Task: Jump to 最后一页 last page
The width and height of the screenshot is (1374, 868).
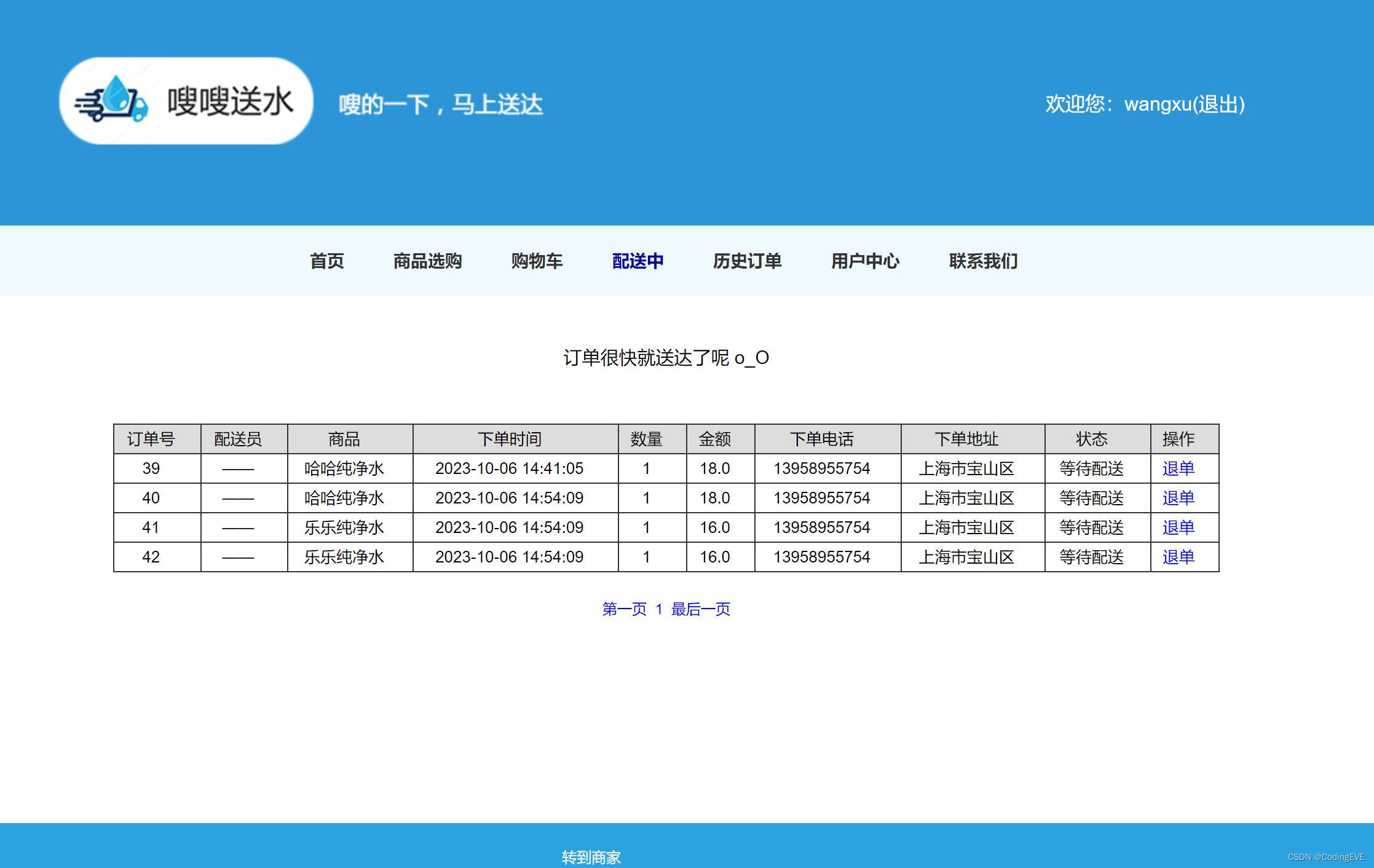Action: pyautogui.click(x=700, y=609)
